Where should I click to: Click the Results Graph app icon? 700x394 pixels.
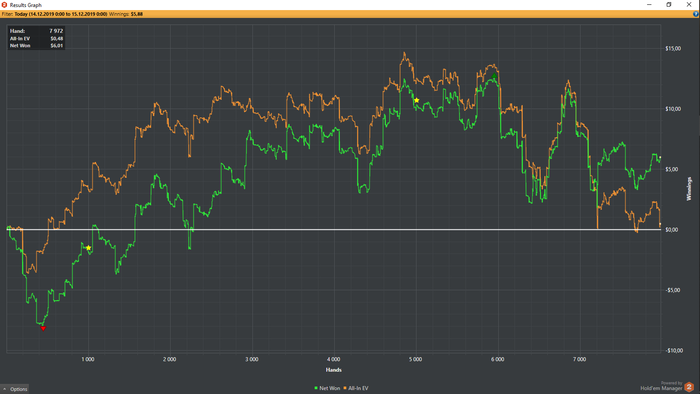[4, 5]
